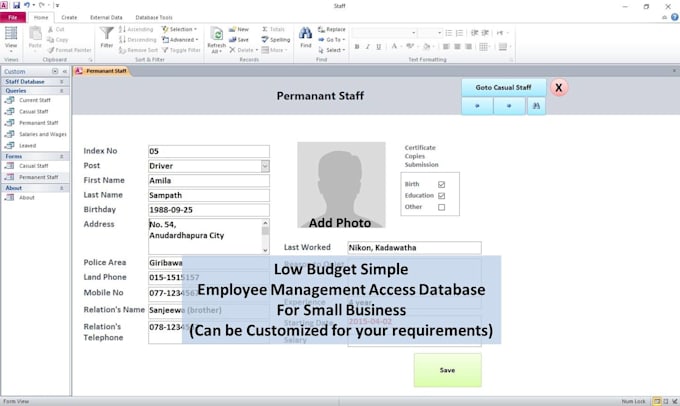This screenshot has height=406, width=680.
Task: Align text left in Text Formatting
Action: point(446,46)
